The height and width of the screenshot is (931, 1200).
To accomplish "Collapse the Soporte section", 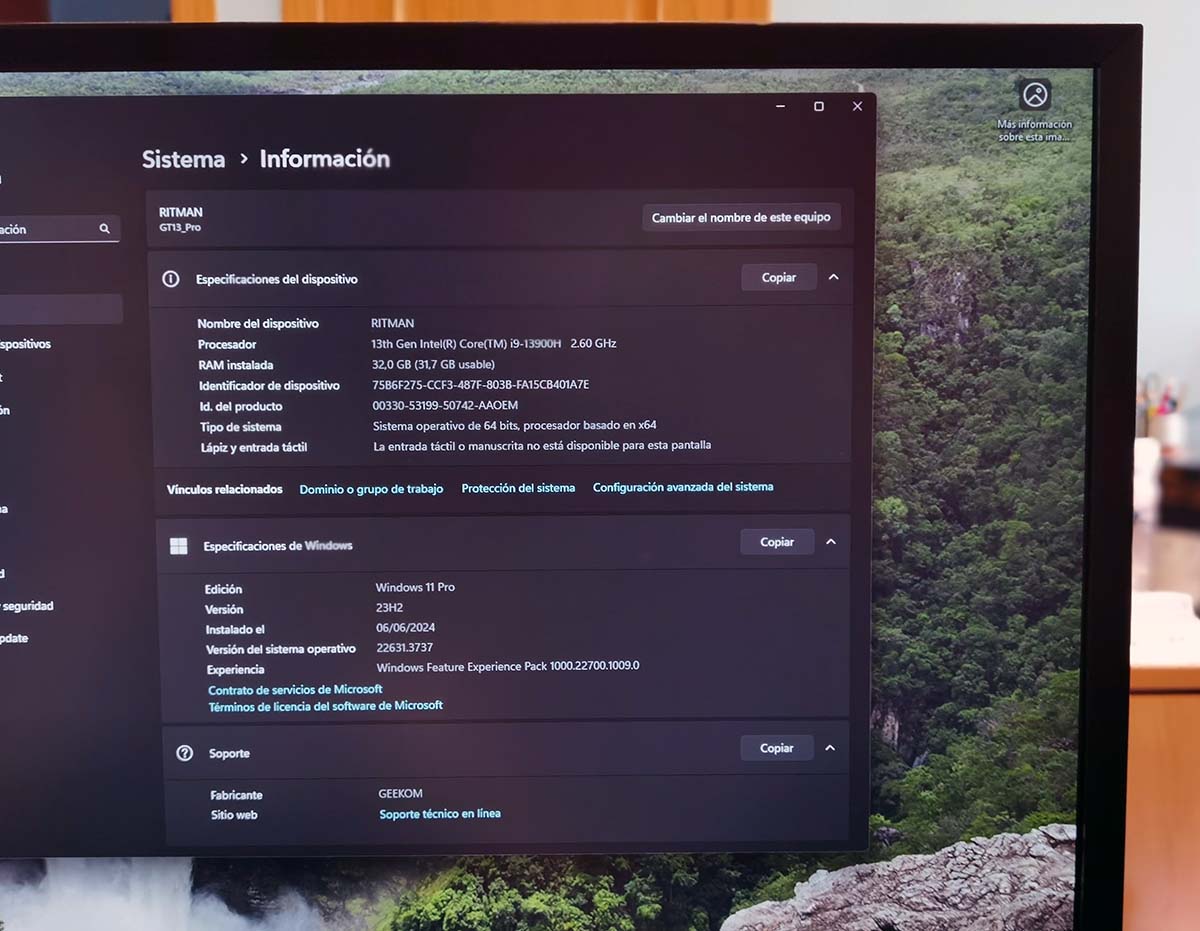I will point(830,748).
